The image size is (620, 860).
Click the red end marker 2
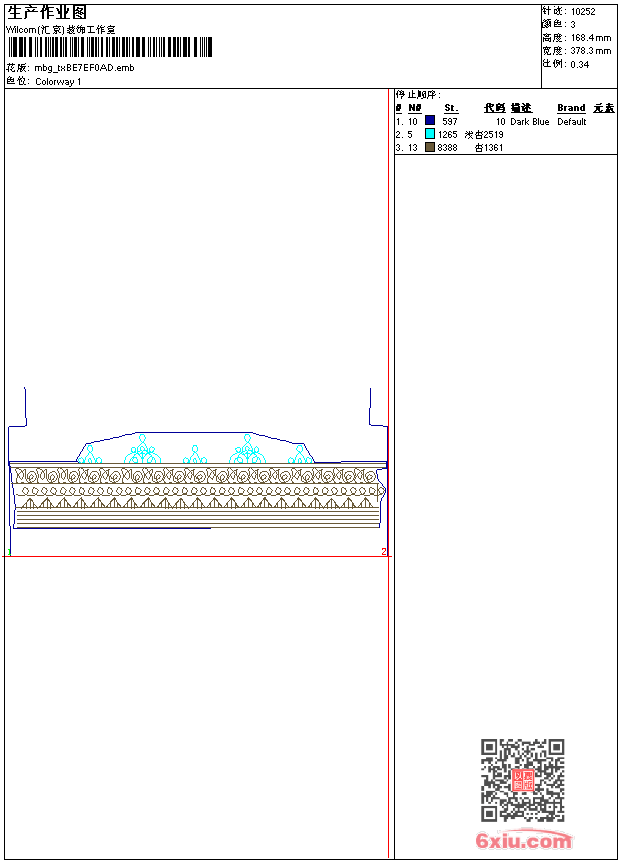(x=384, y=551)
